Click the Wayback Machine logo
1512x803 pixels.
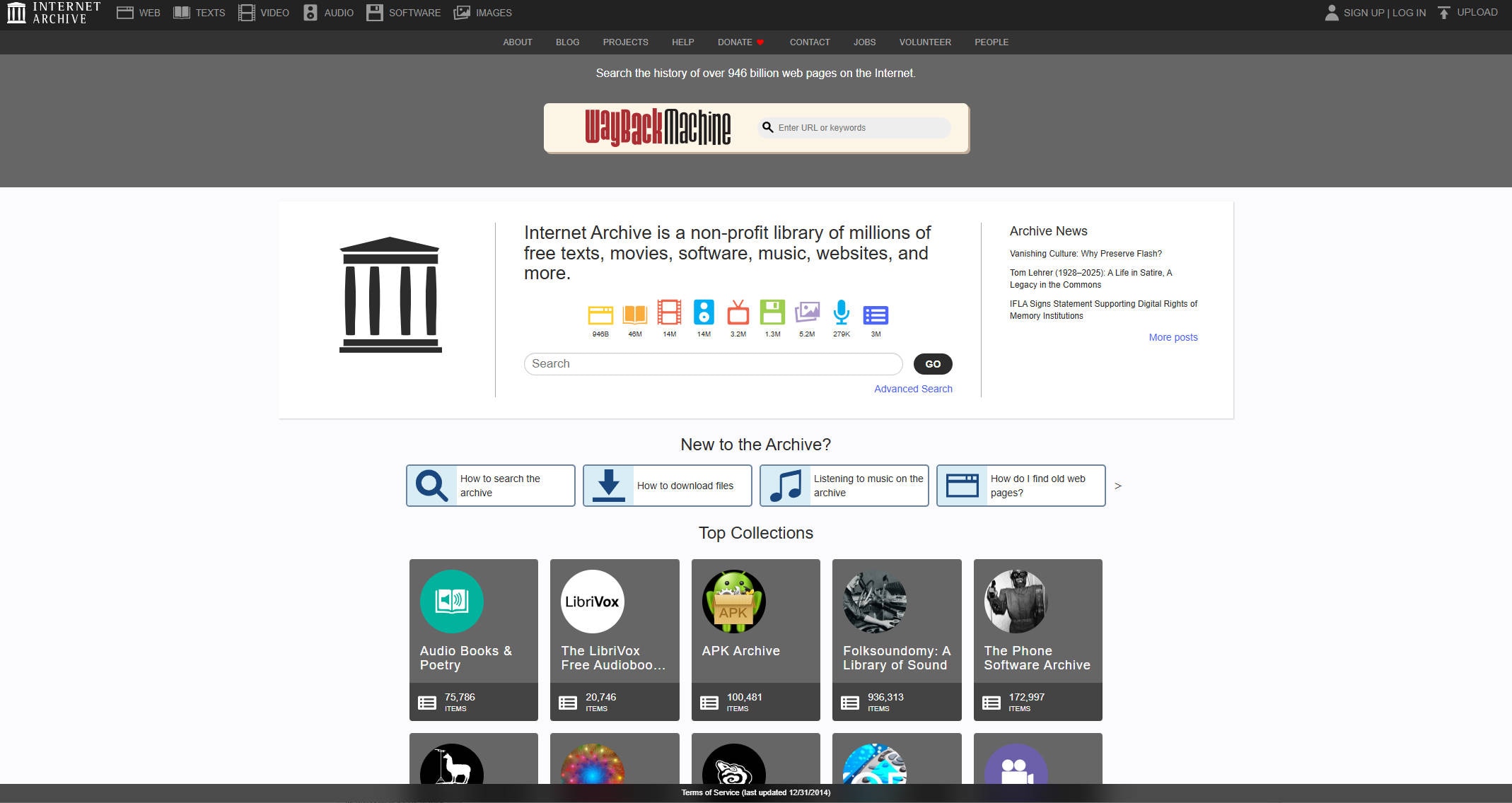click(x=658, y=127)
